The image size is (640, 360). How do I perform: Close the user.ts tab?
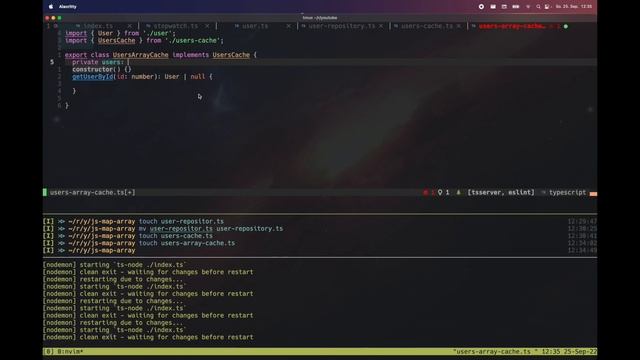click(289, 26)
